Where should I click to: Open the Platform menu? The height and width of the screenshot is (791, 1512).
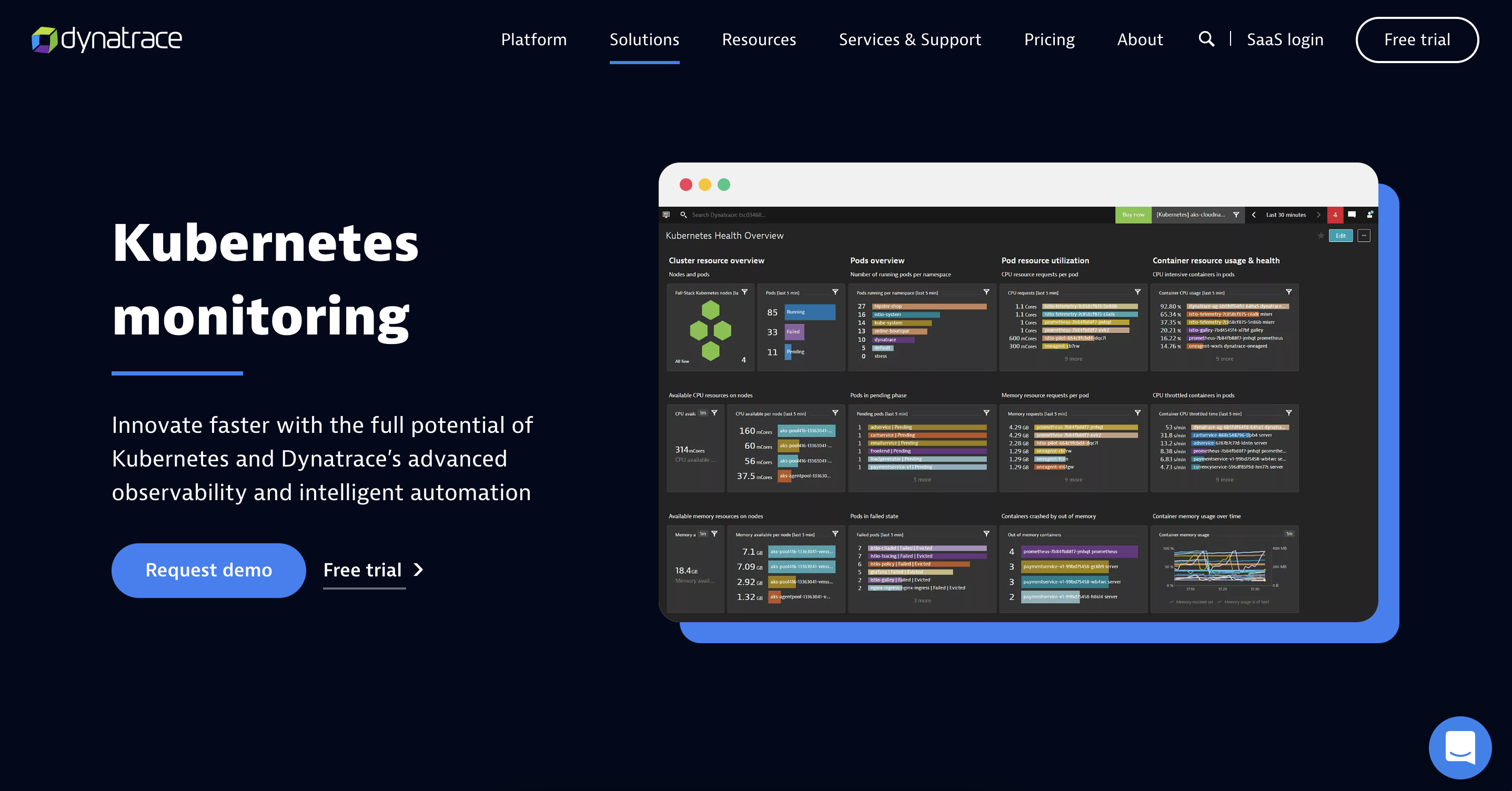pos(533,39)
